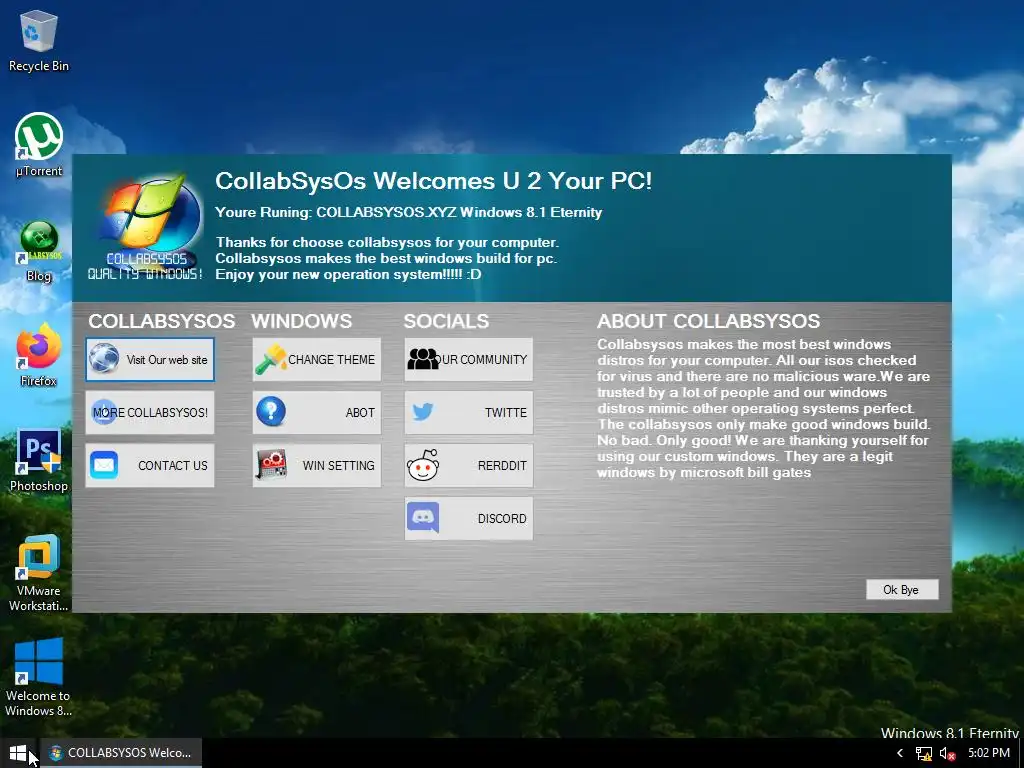1024x768 pixels.
Task: Launch the µTorrent desktop shortcut
Action: tap(39, 145)
